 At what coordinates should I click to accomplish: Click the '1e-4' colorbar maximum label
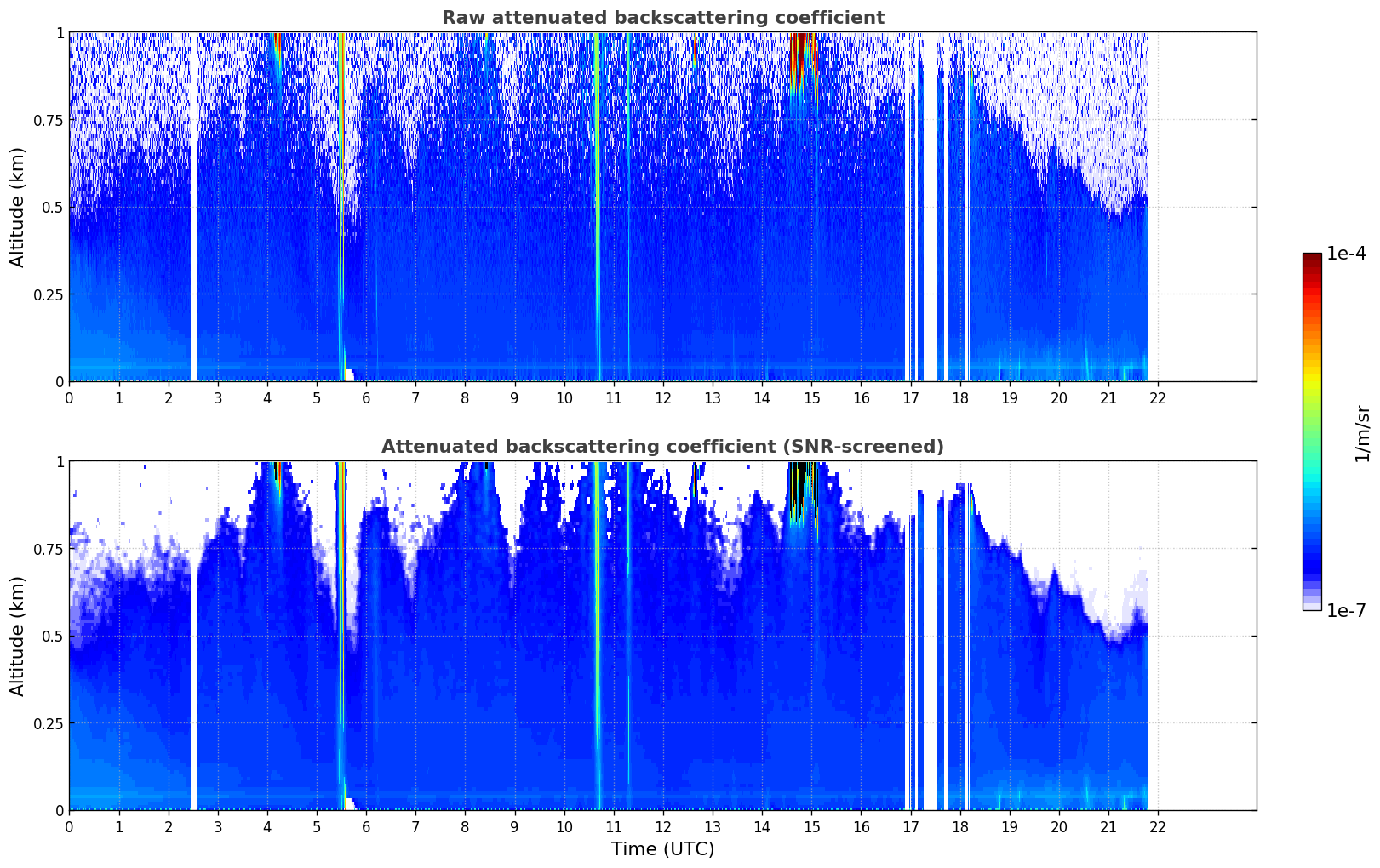click(1346, 254)
